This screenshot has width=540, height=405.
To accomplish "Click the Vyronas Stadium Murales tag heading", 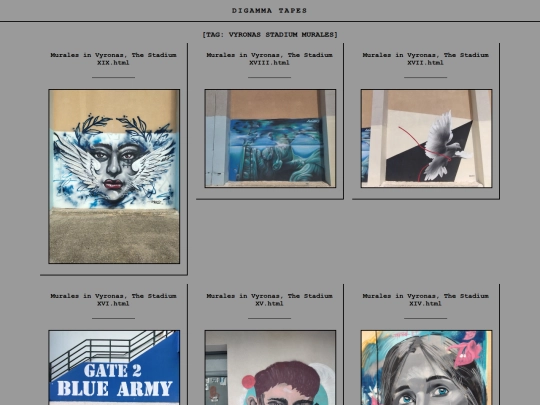I will 270,34.
